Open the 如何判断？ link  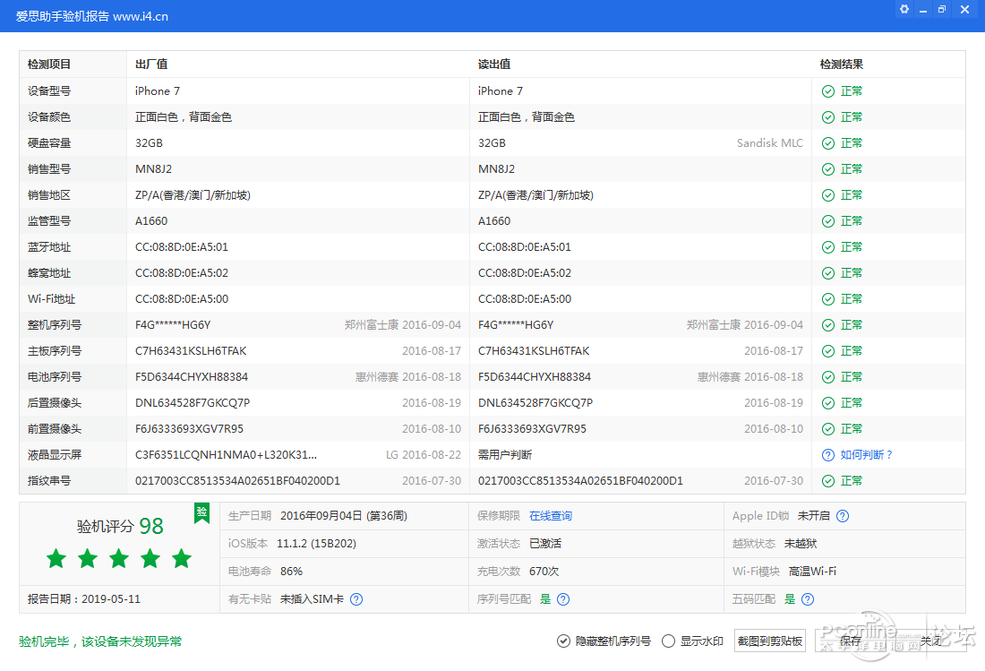click(866, 455)
